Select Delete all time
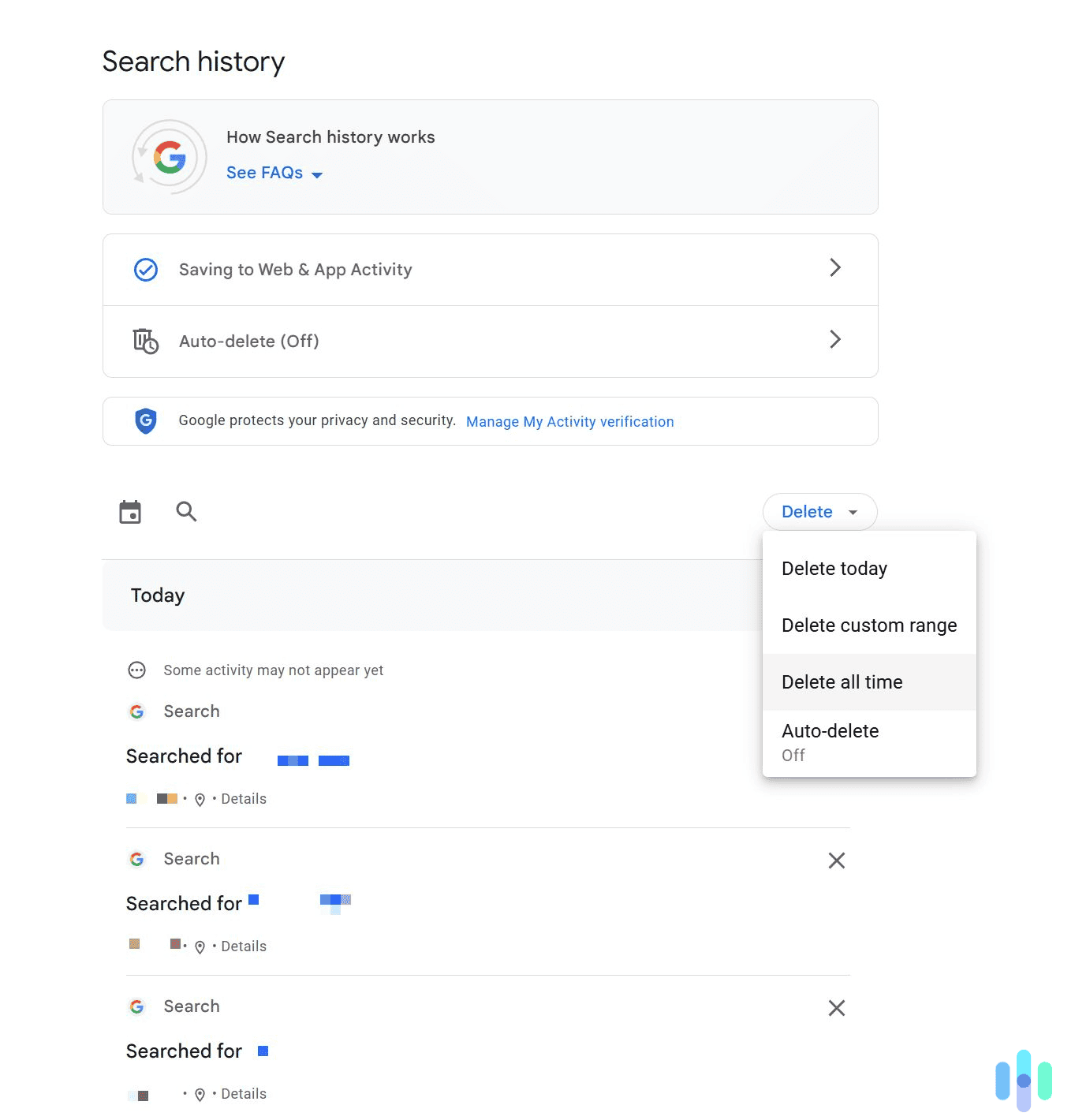The width and height of the screenshot is (1075, 1120). pos(842,681)
